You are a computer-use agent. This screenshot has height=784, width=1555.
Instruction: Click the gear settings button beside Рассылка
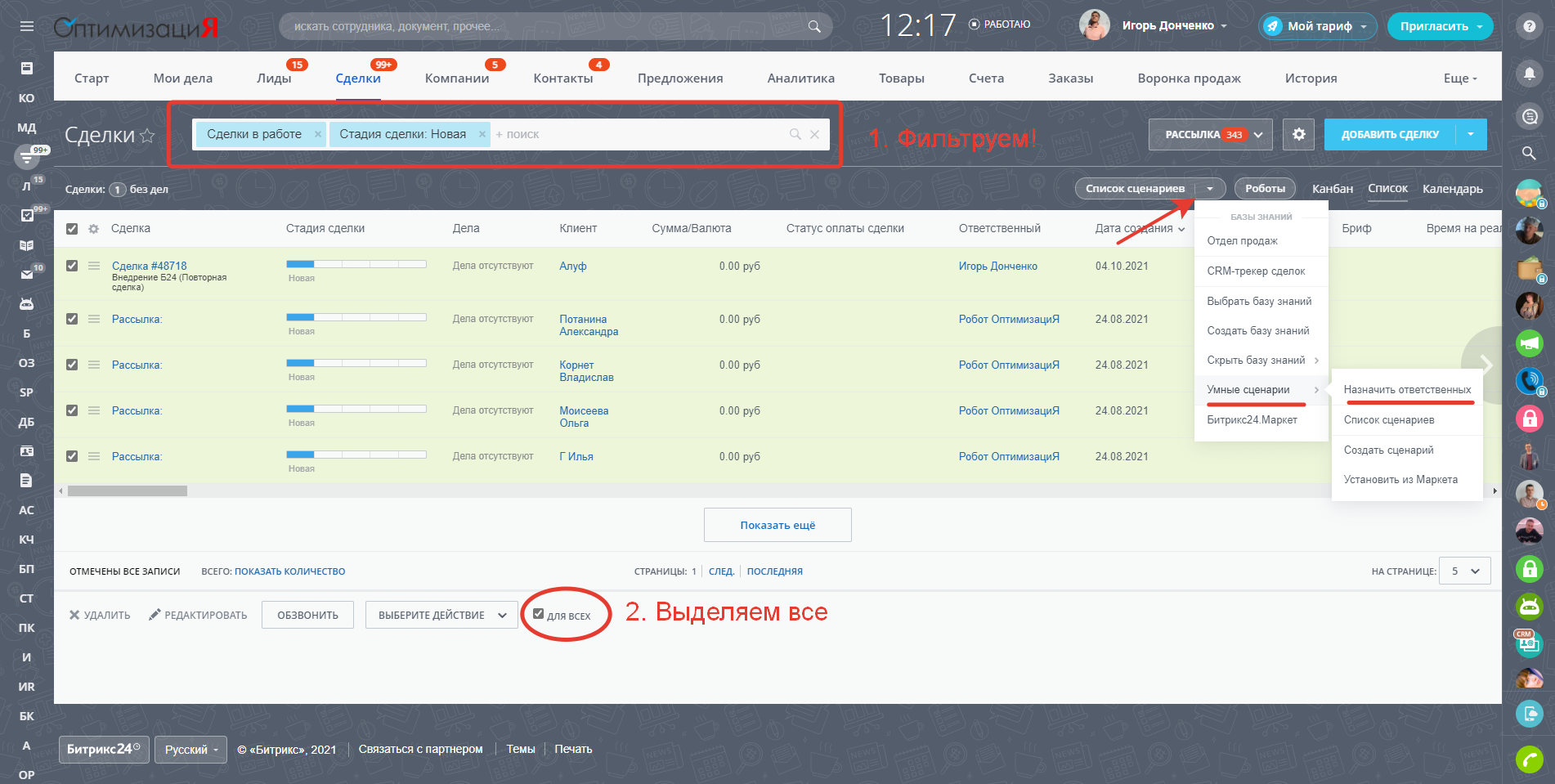(1298, 134)
